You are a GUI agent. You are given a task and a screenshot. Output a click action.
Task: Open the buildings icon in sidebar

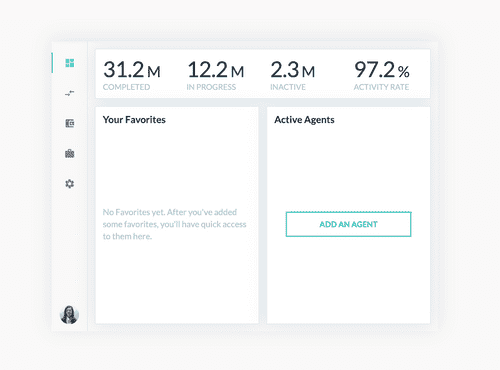(70, 153)
